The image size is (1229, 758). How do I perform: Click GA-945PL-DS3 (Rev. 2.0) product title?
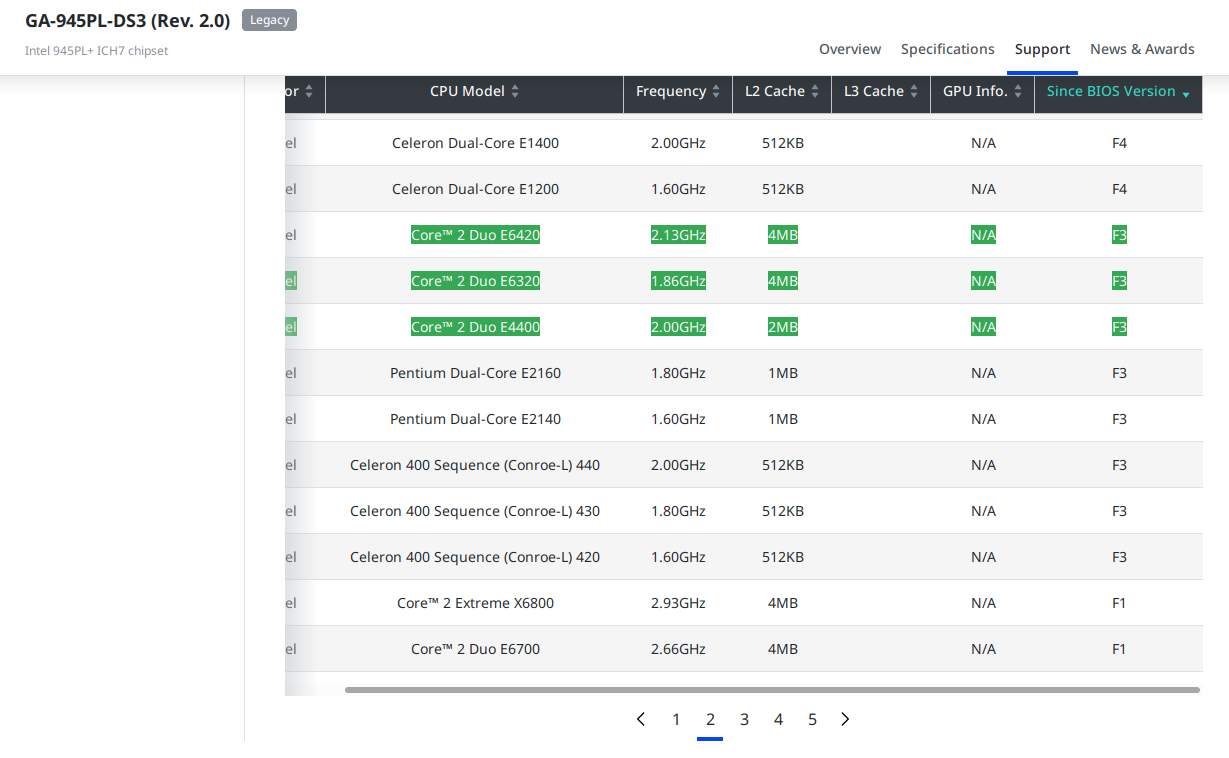(x=128, y=20)
